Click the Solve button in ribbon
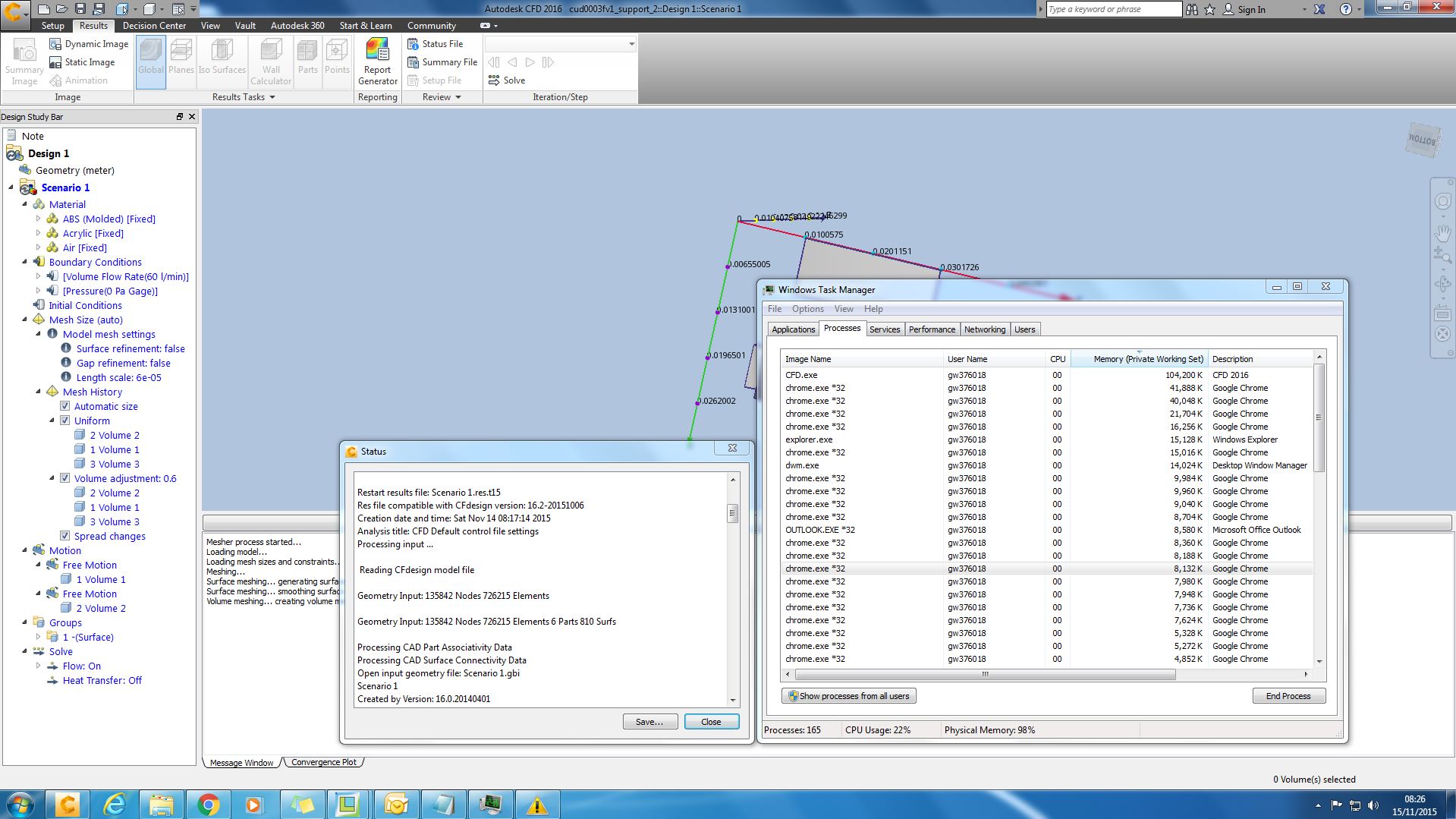Screen dimensions: 1456x819 507,80
